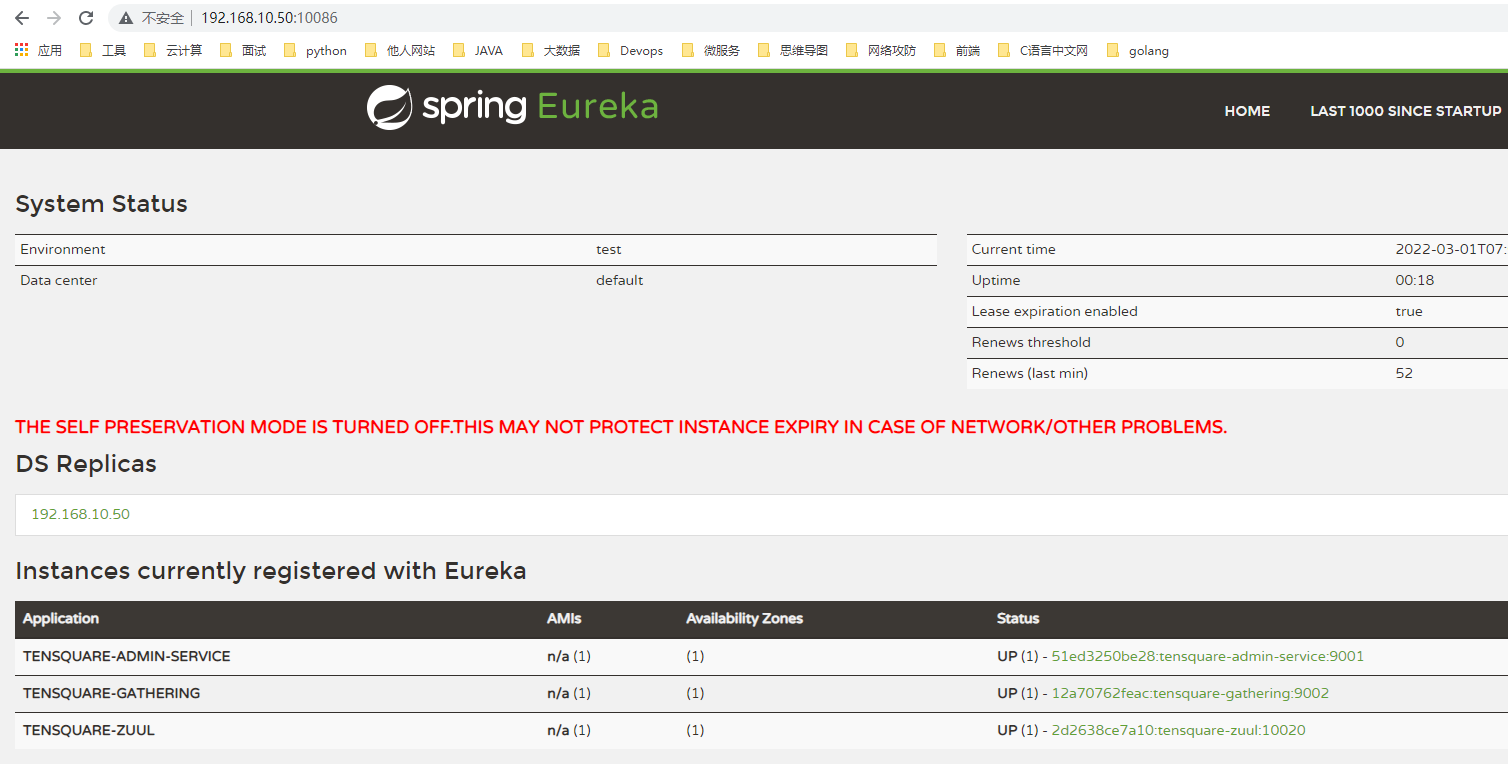Viewport: 1508px width, 764px height.
Task: Reload the page with refresh icon
Action: pyautogui.click(x=86, y=18)
